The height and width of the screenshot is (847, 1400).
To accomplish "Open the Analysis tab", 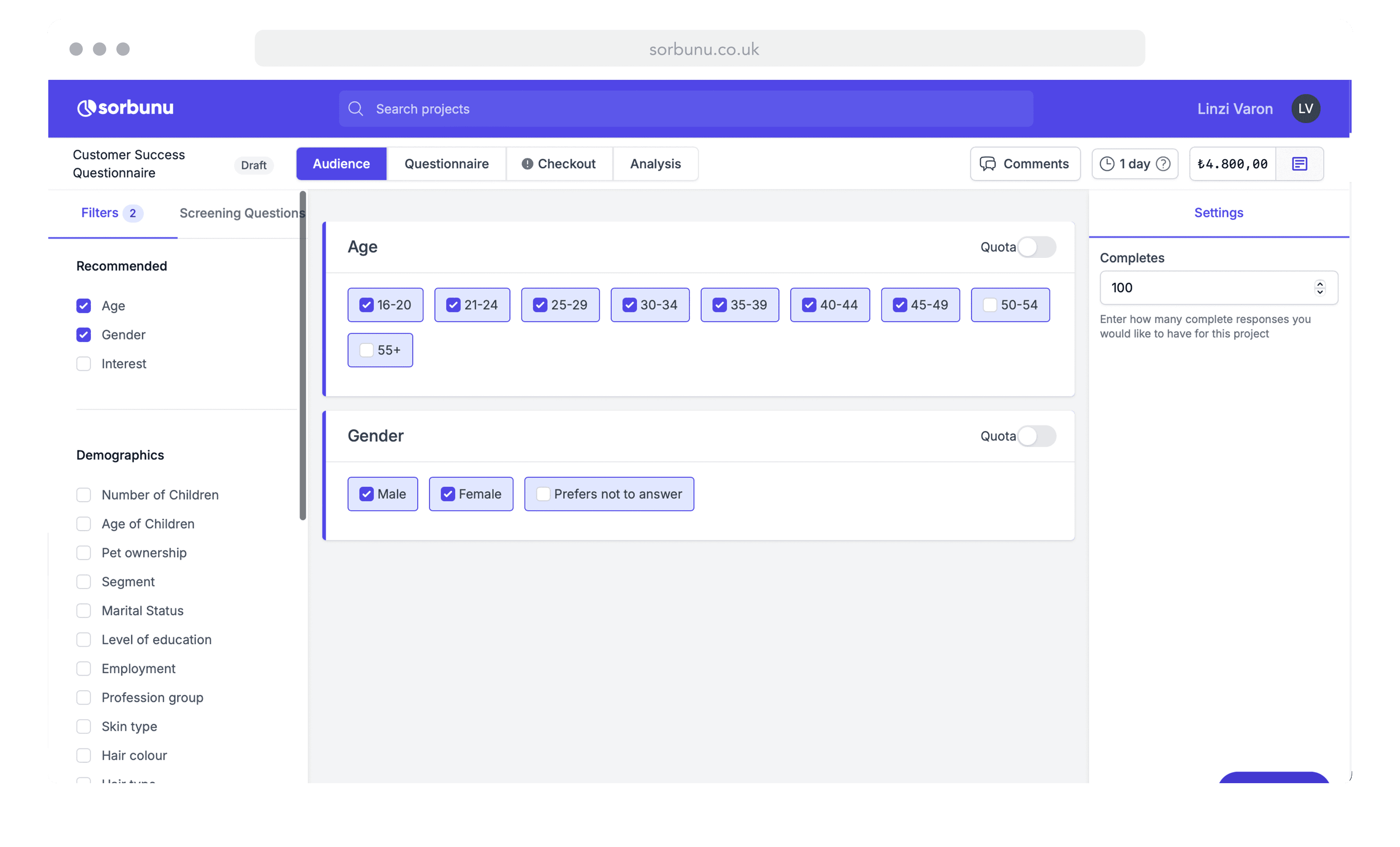I will (655, 164).
